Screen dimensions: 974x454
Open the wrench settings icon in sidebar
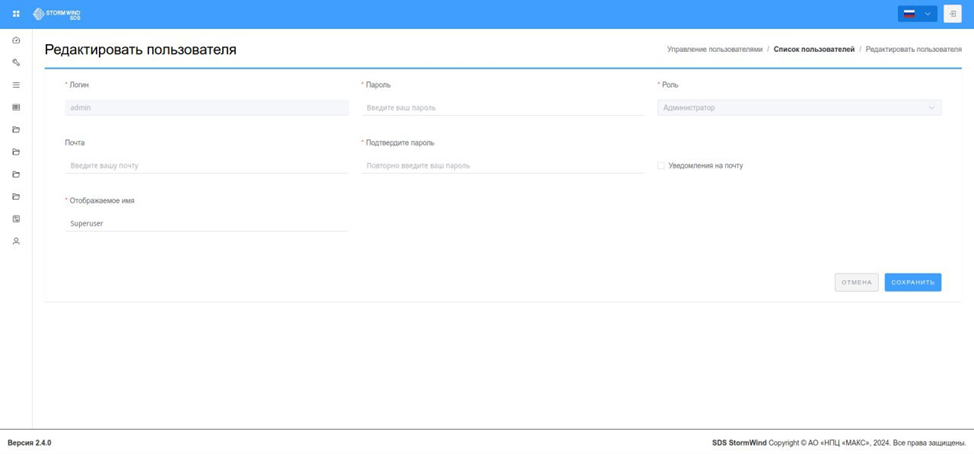click(x=16, y=63)
